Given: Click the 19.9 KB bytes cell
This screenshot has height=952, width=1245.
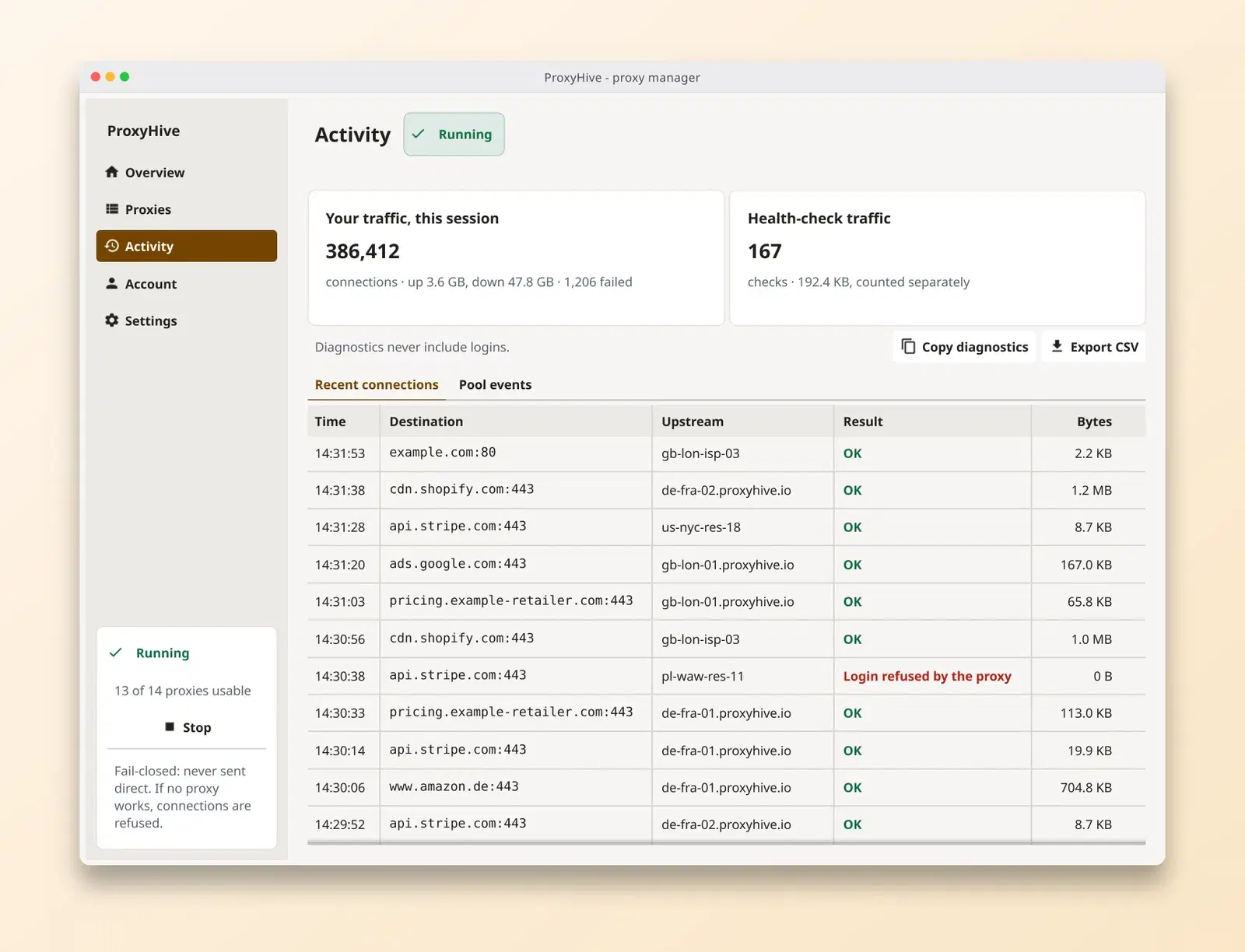Looking at the screenshot, I should pyautogui.click(x=1089, y=750).
